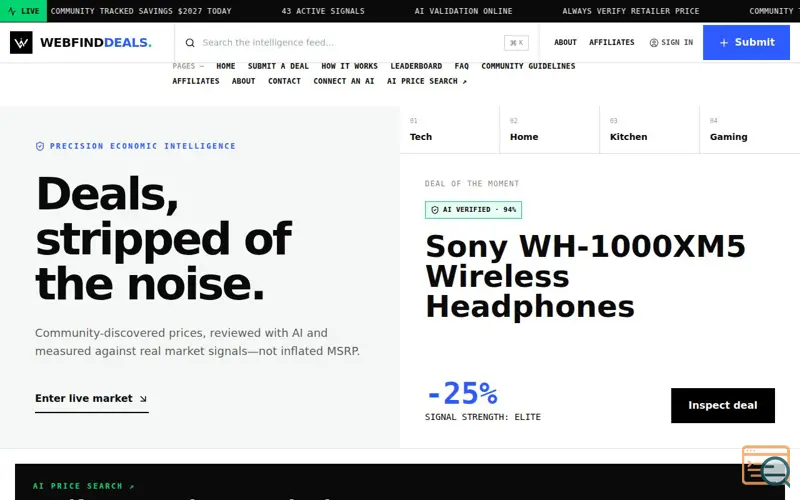Open How It Works page
800x500 pixels.
349,66
